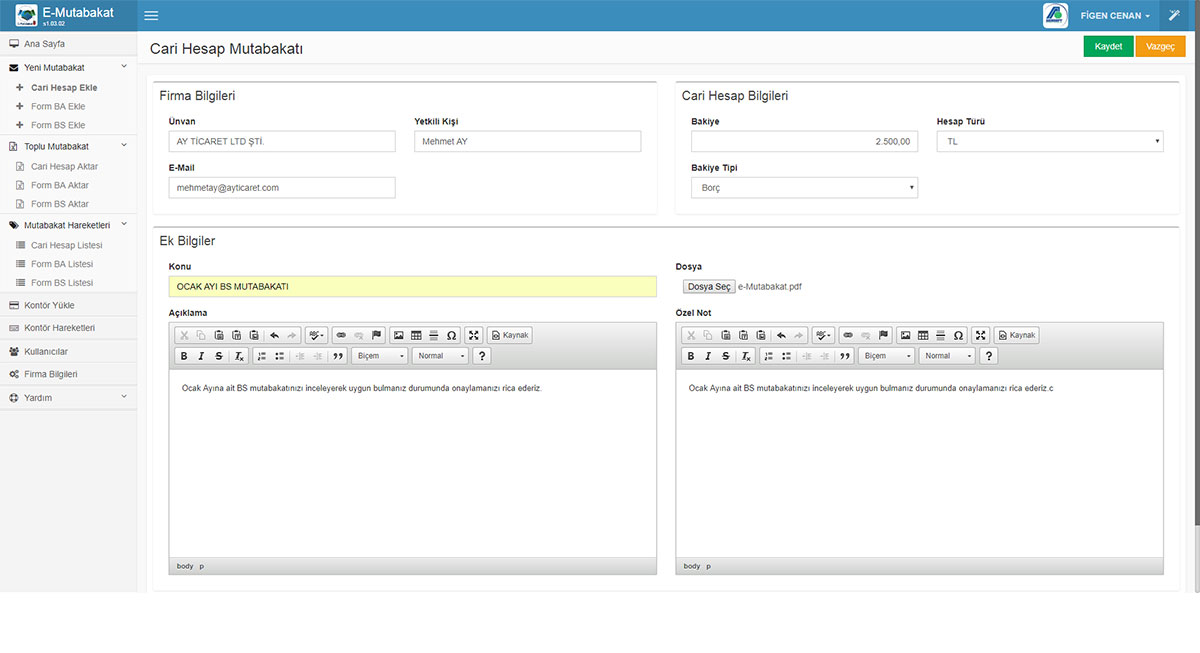The width and height of the screenshot is (1200, 653).
Task: Go to Kontör Yükle in sidebar
Action: click(49, 305)
